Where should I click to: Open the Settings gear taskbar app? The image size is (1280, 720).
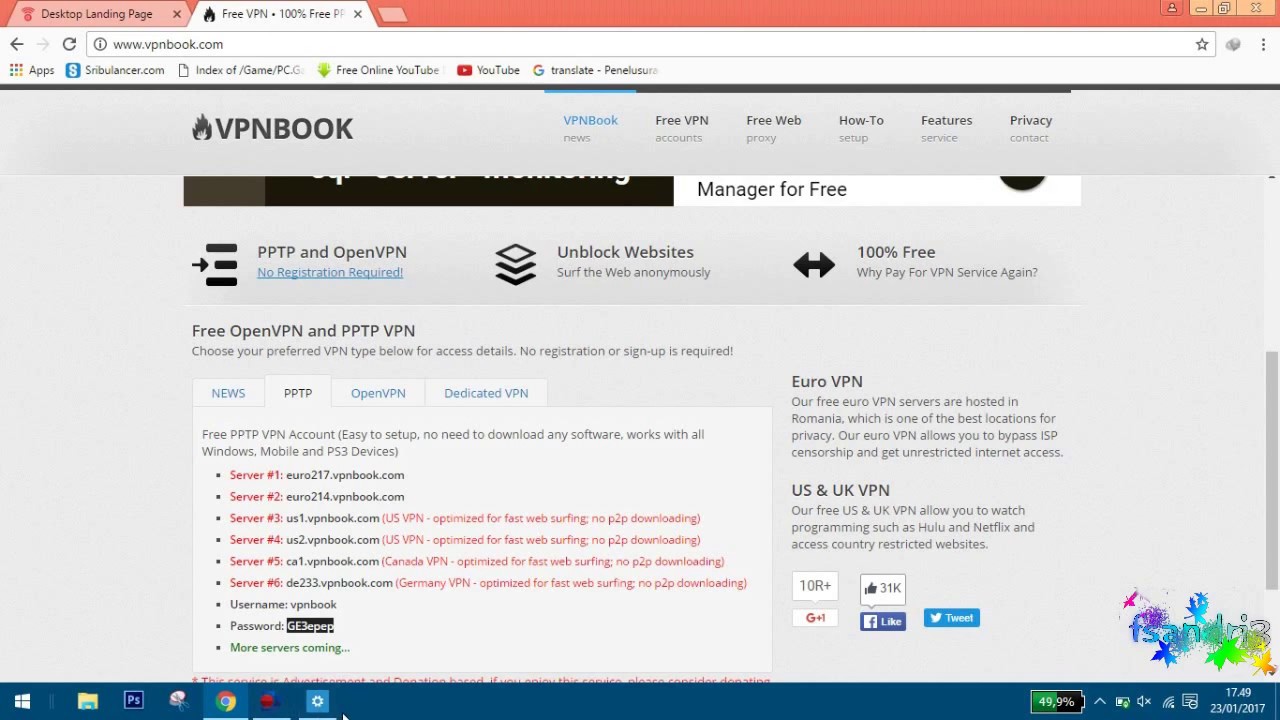(x=317, y=701)
